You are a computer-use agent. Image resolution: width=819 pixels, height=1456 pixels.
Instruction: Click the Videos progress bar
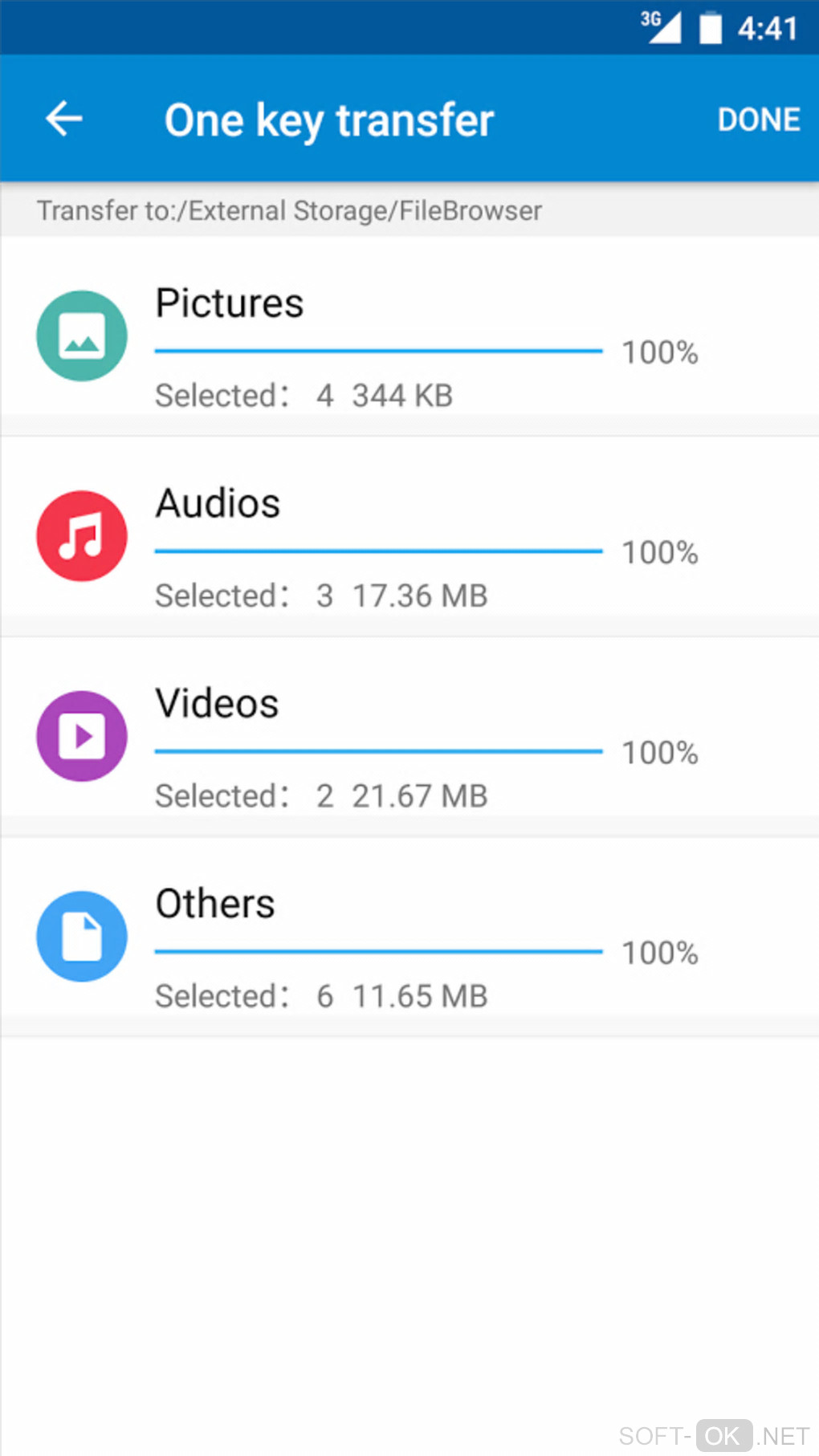click(378, 751)
